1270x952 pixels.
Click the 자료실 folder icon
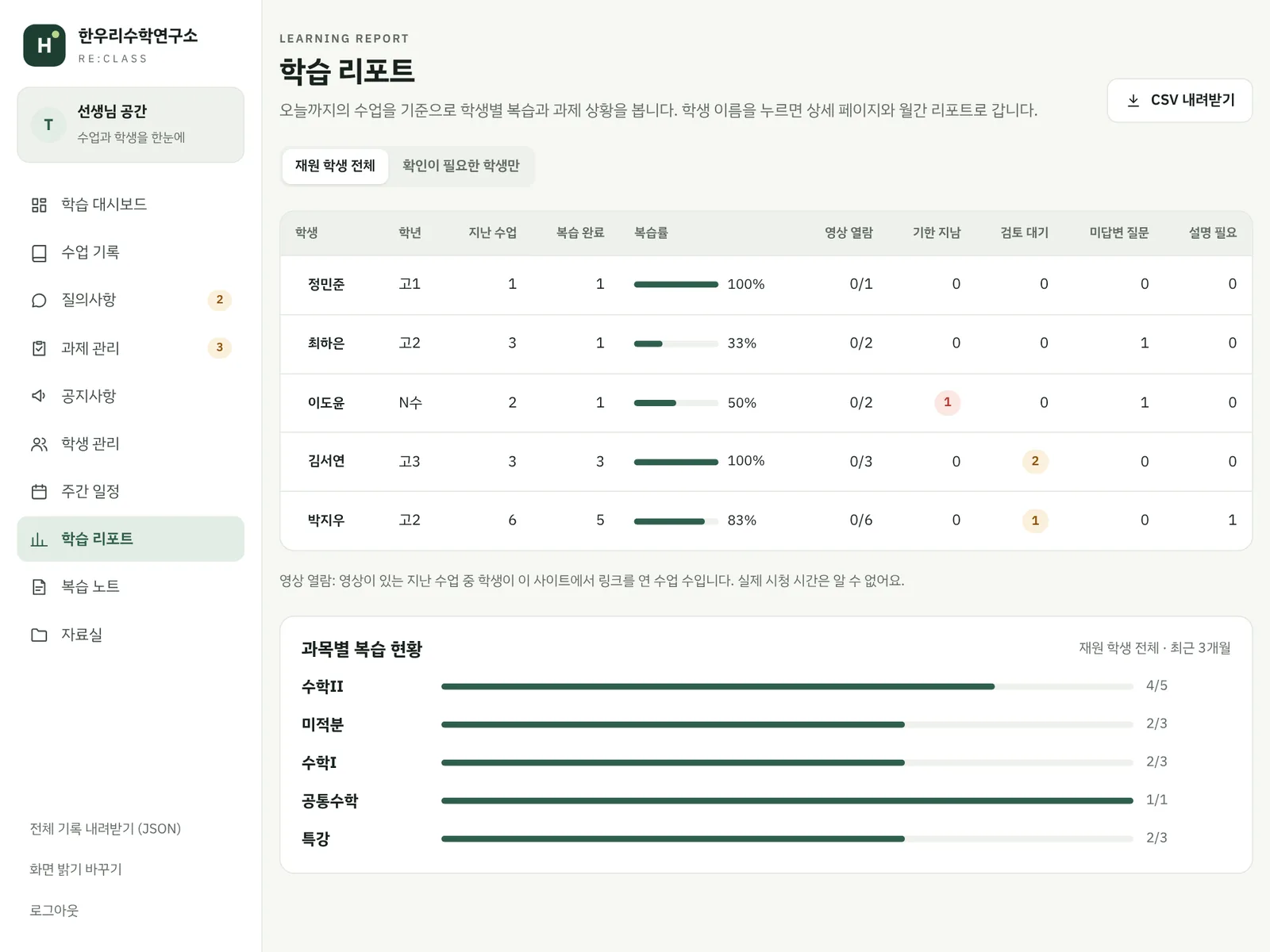pos(39,635)
